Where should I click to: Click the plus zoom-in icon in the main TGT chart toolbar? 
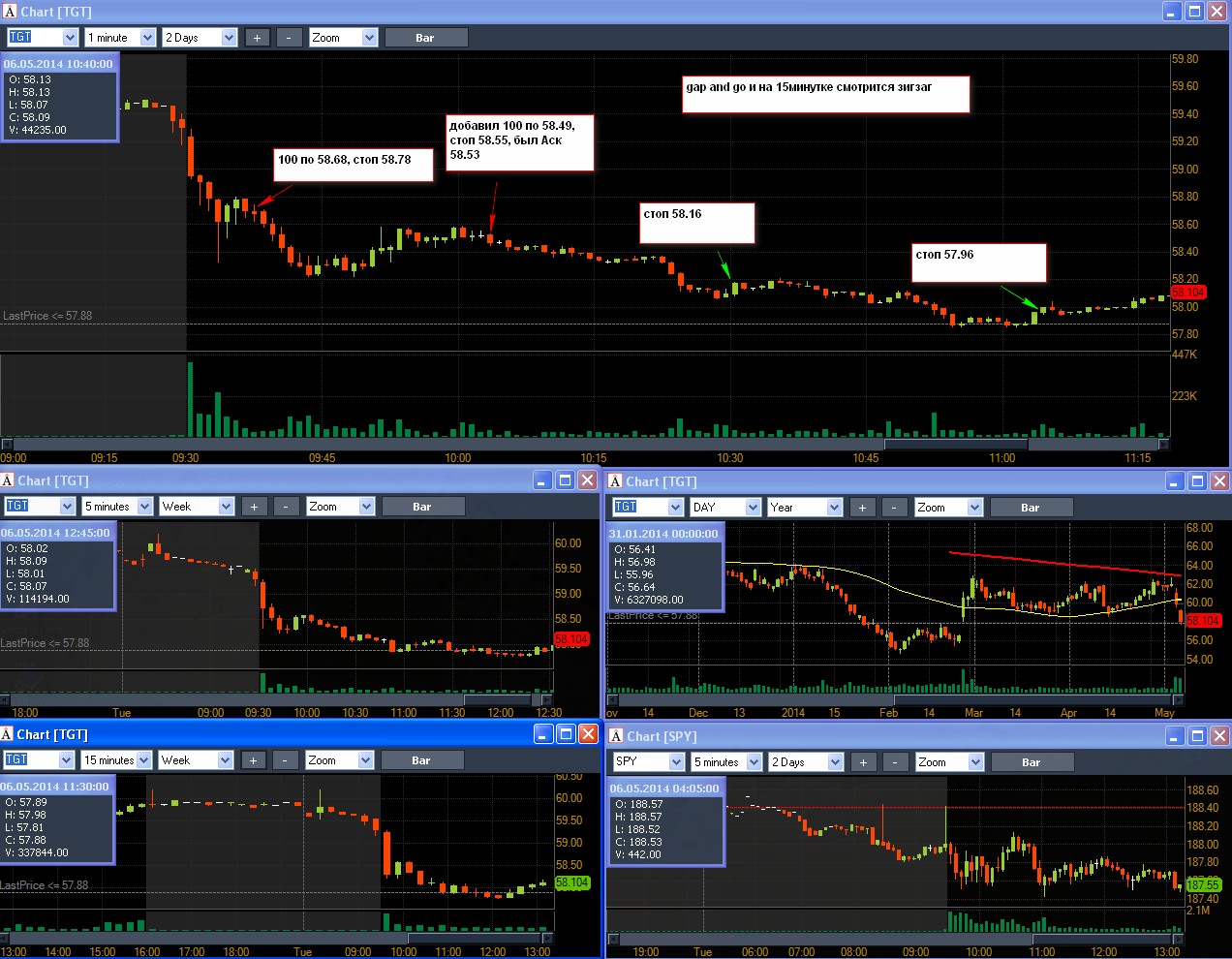pyautogui.click(x=257, y=38)
